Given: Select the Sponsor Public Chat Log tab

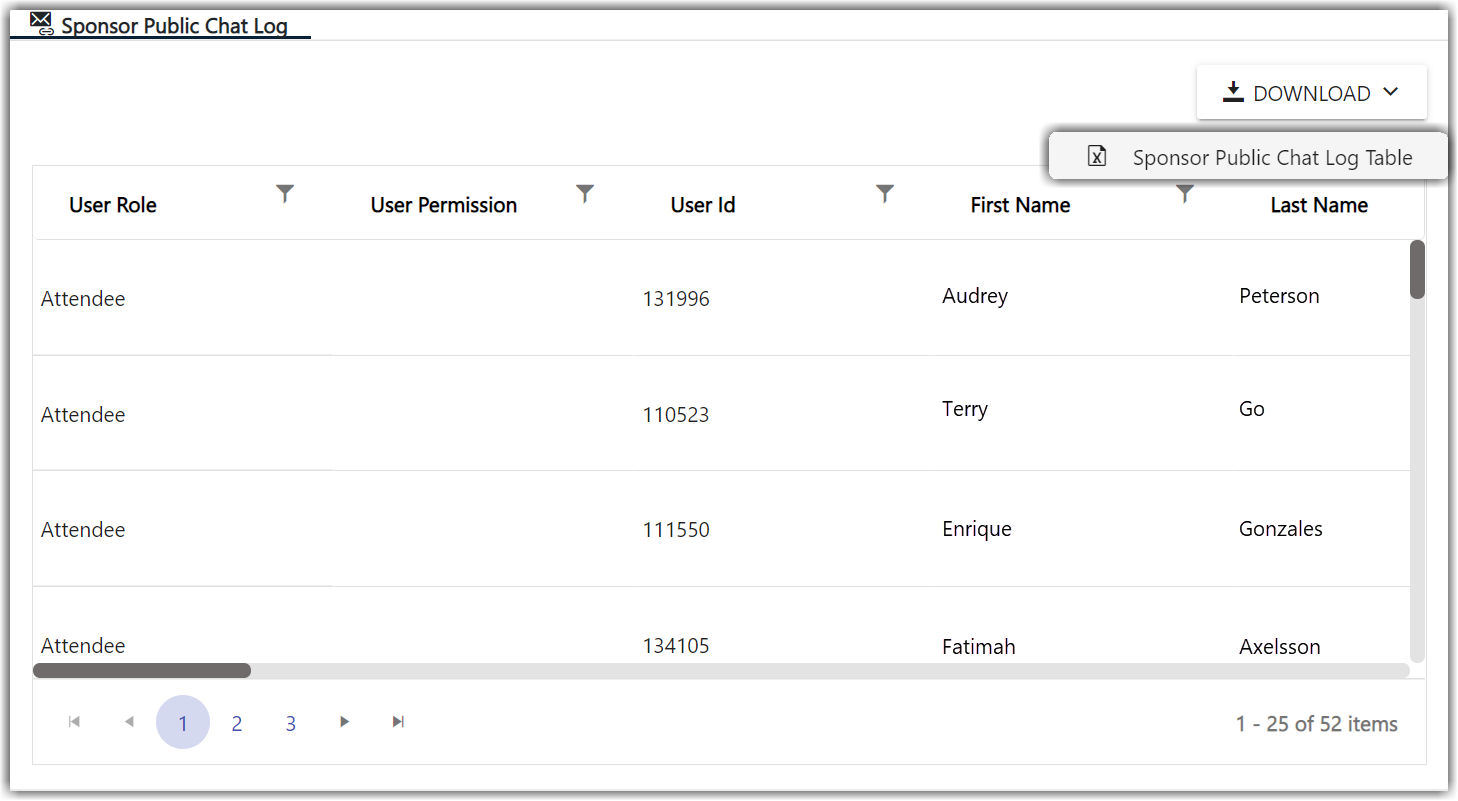Looking at the screenshot, I should [160, 25].
